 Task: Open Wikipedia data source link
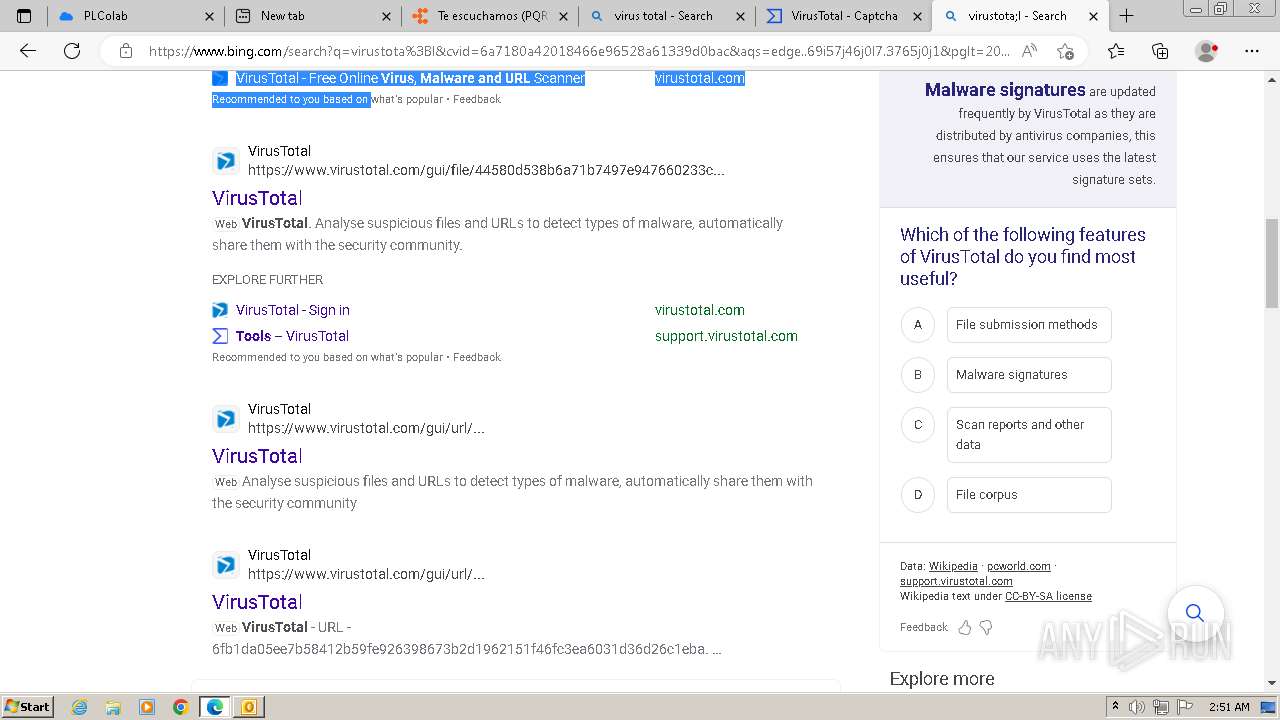953,566
